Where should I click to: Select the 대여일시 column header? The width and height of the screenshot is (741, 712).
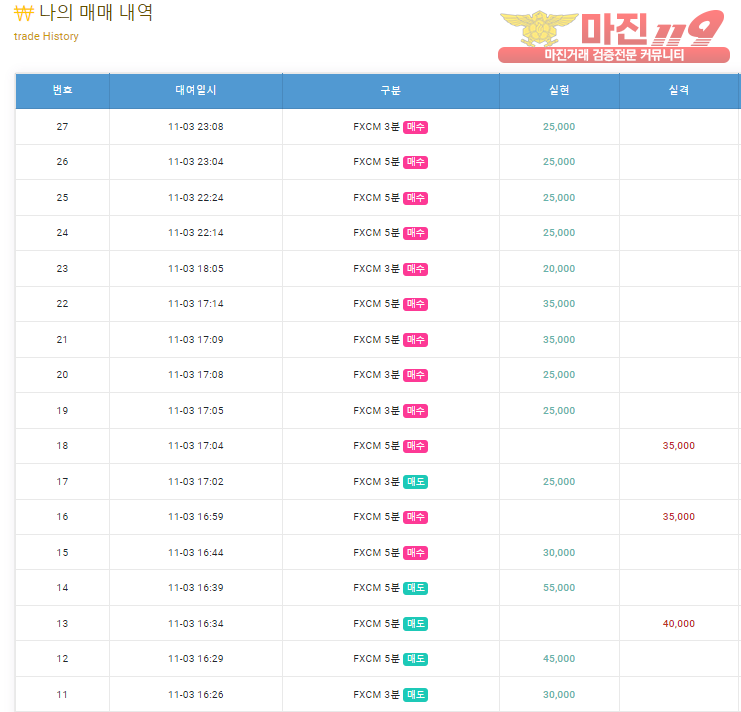click(196, 90)
